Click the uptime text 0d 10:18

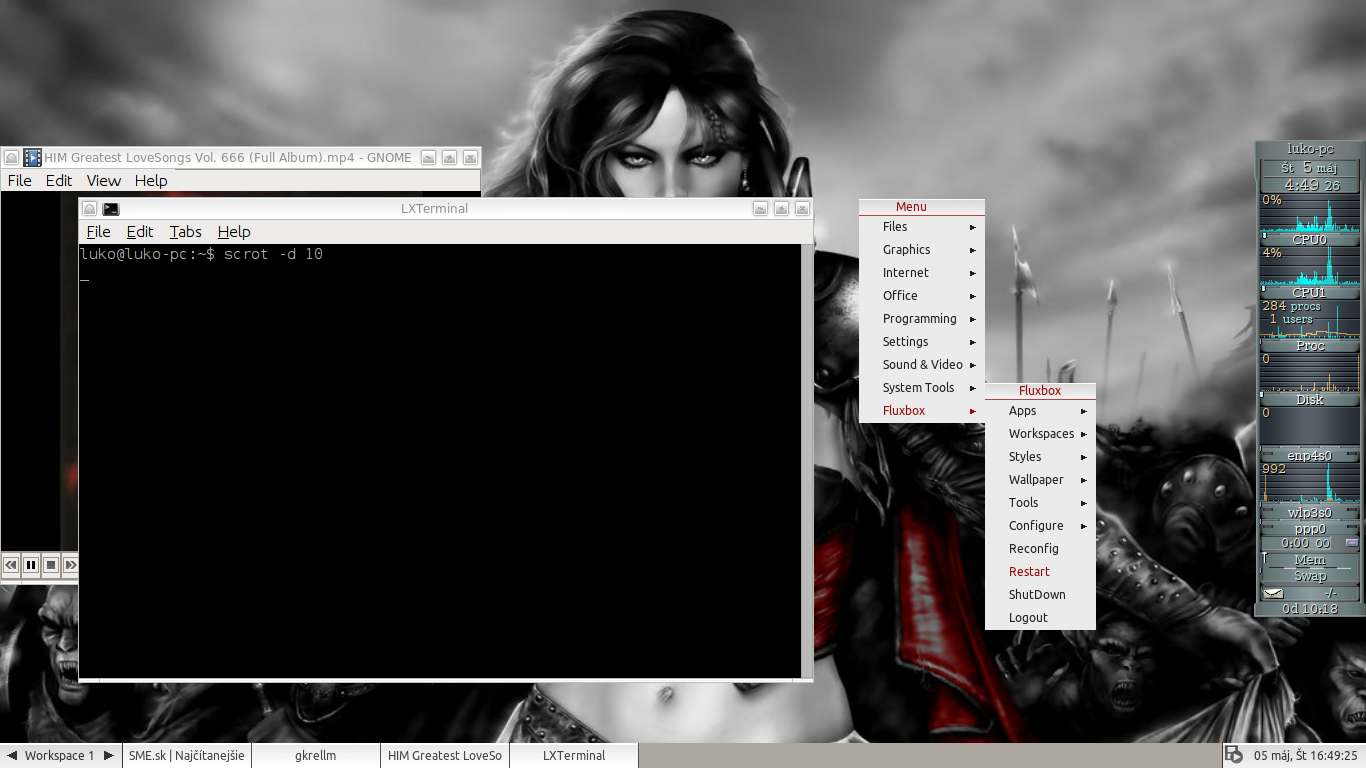point(1309,608)
